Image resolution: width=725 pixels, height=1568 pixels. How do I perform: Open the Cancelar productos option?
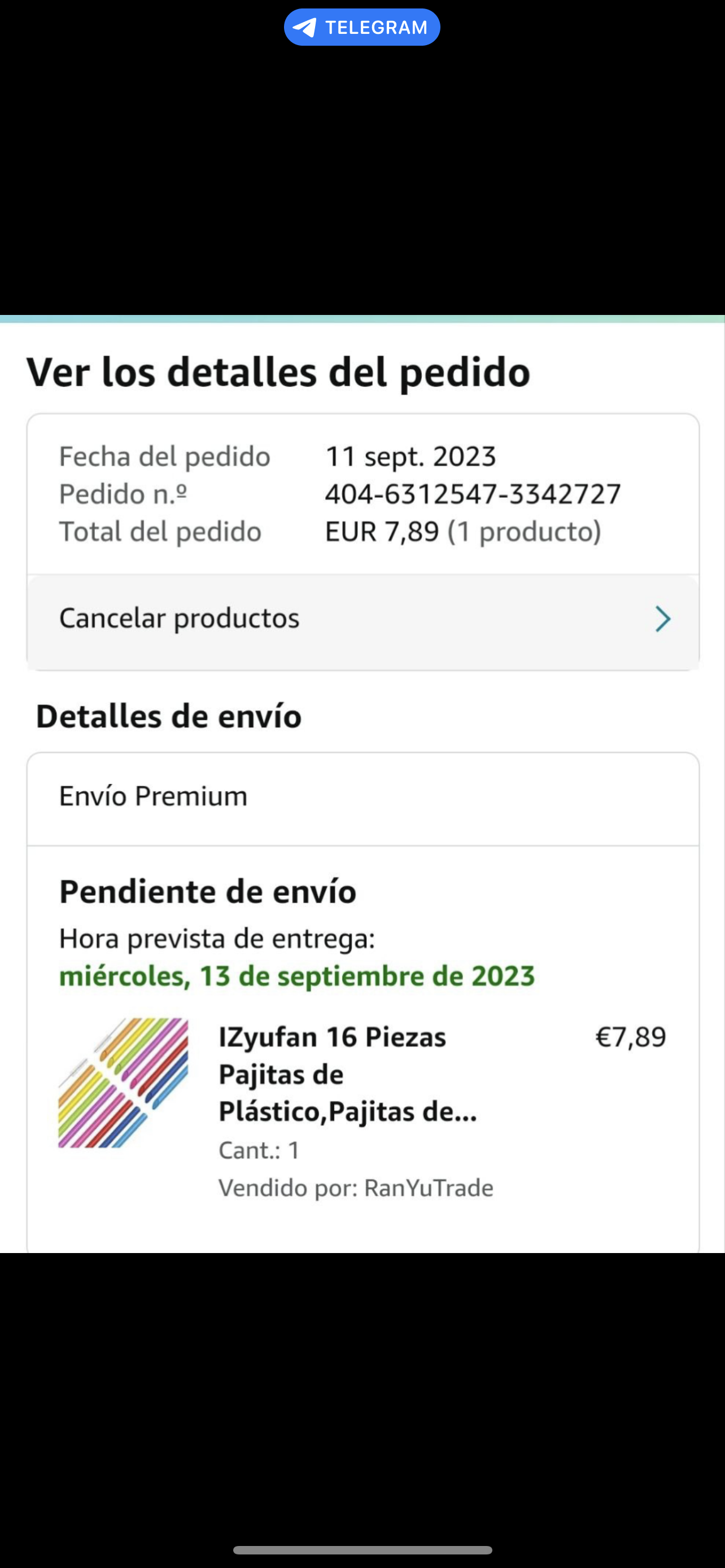tap(180, 619)
